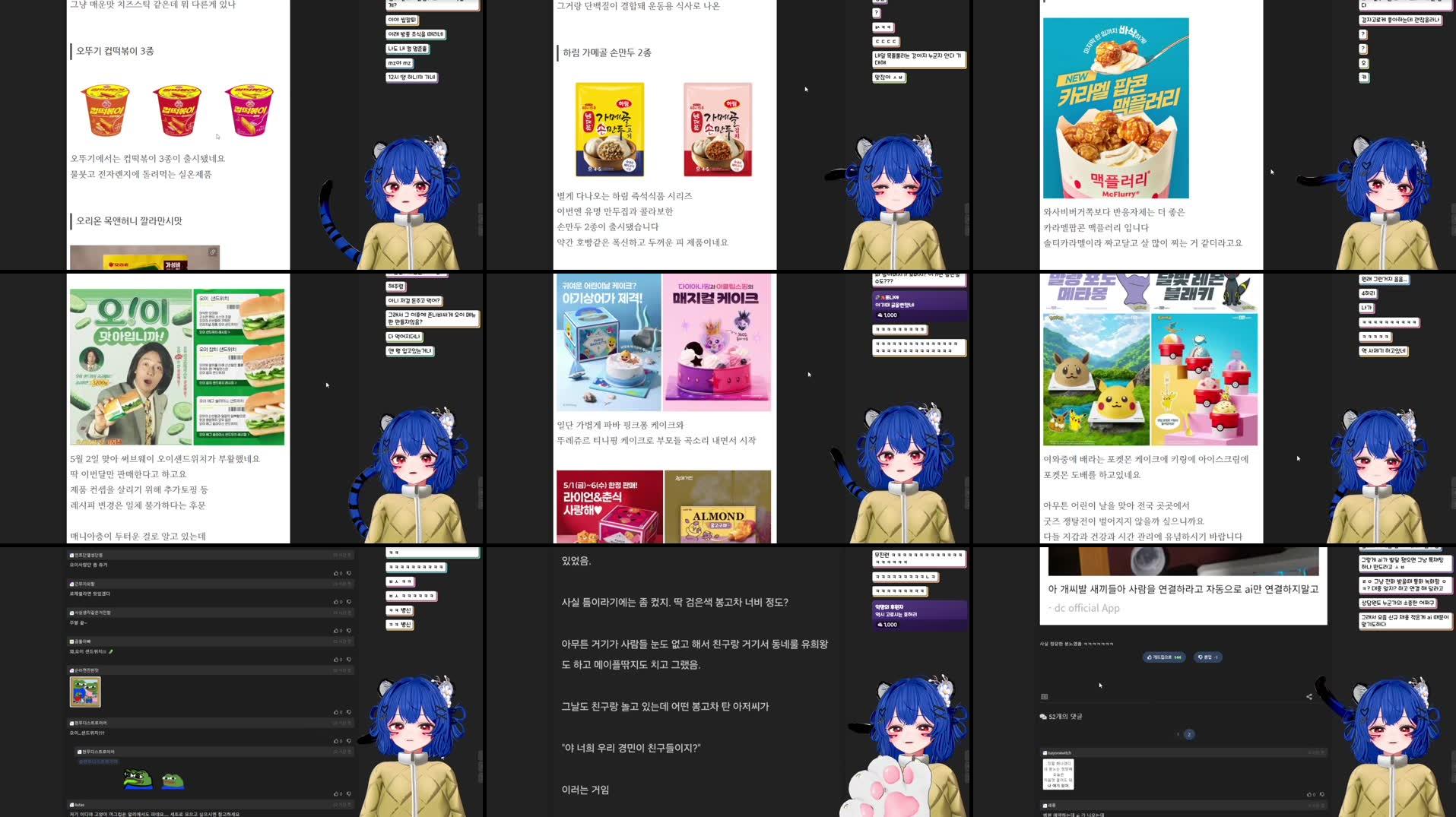
Task: Dislike the Pepe painting image comment
Action: (349, 712)
